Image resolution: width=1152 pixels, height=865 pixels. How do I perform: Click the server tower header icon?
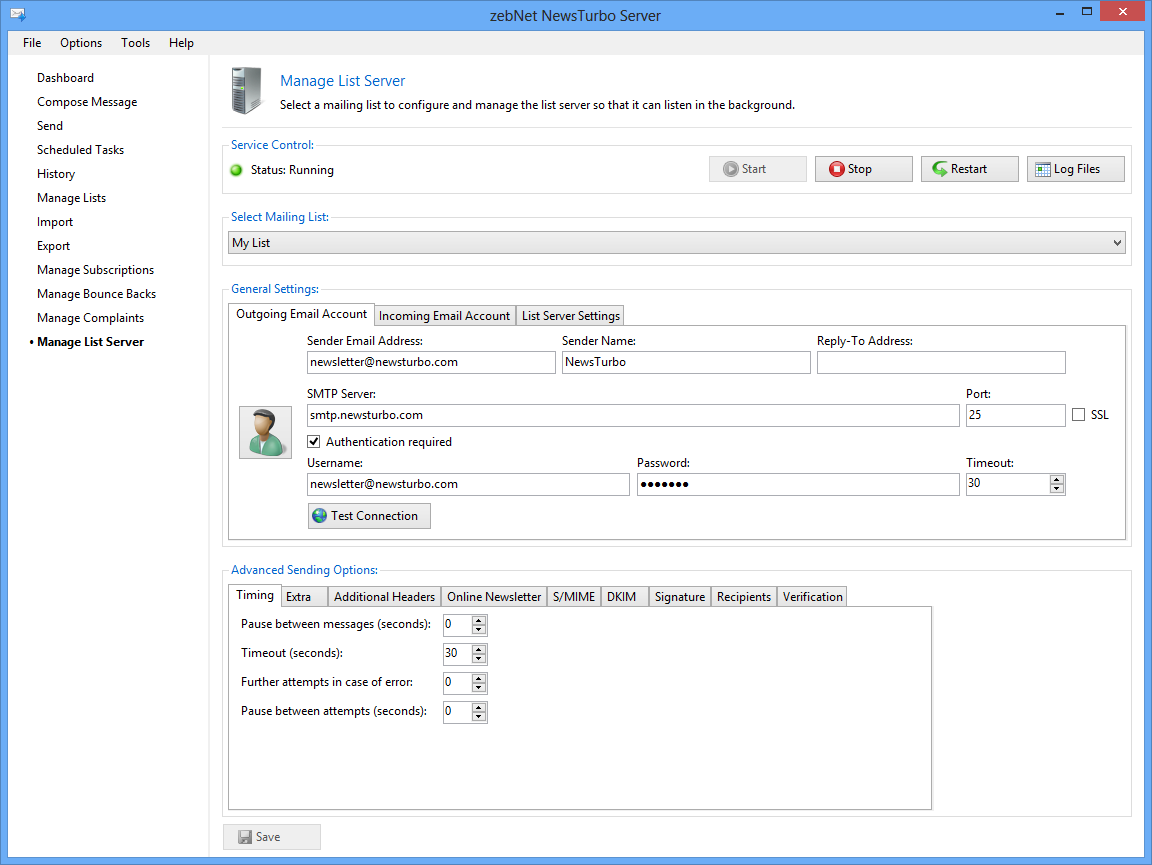pos(246,90)
